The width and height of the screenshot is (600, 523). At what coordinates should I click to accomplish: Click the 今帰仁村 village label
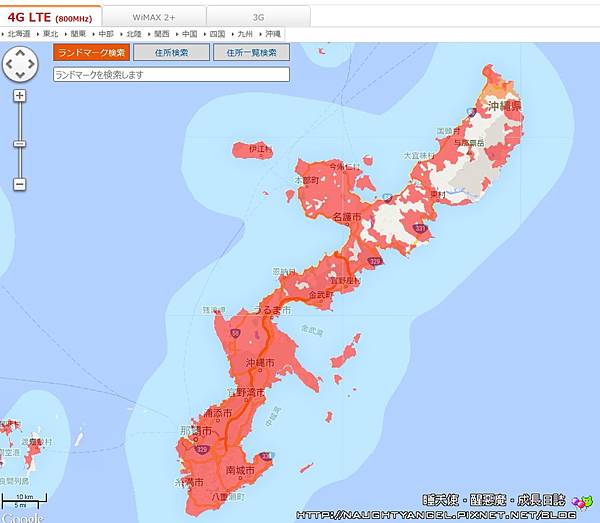(x=345, y=166)
